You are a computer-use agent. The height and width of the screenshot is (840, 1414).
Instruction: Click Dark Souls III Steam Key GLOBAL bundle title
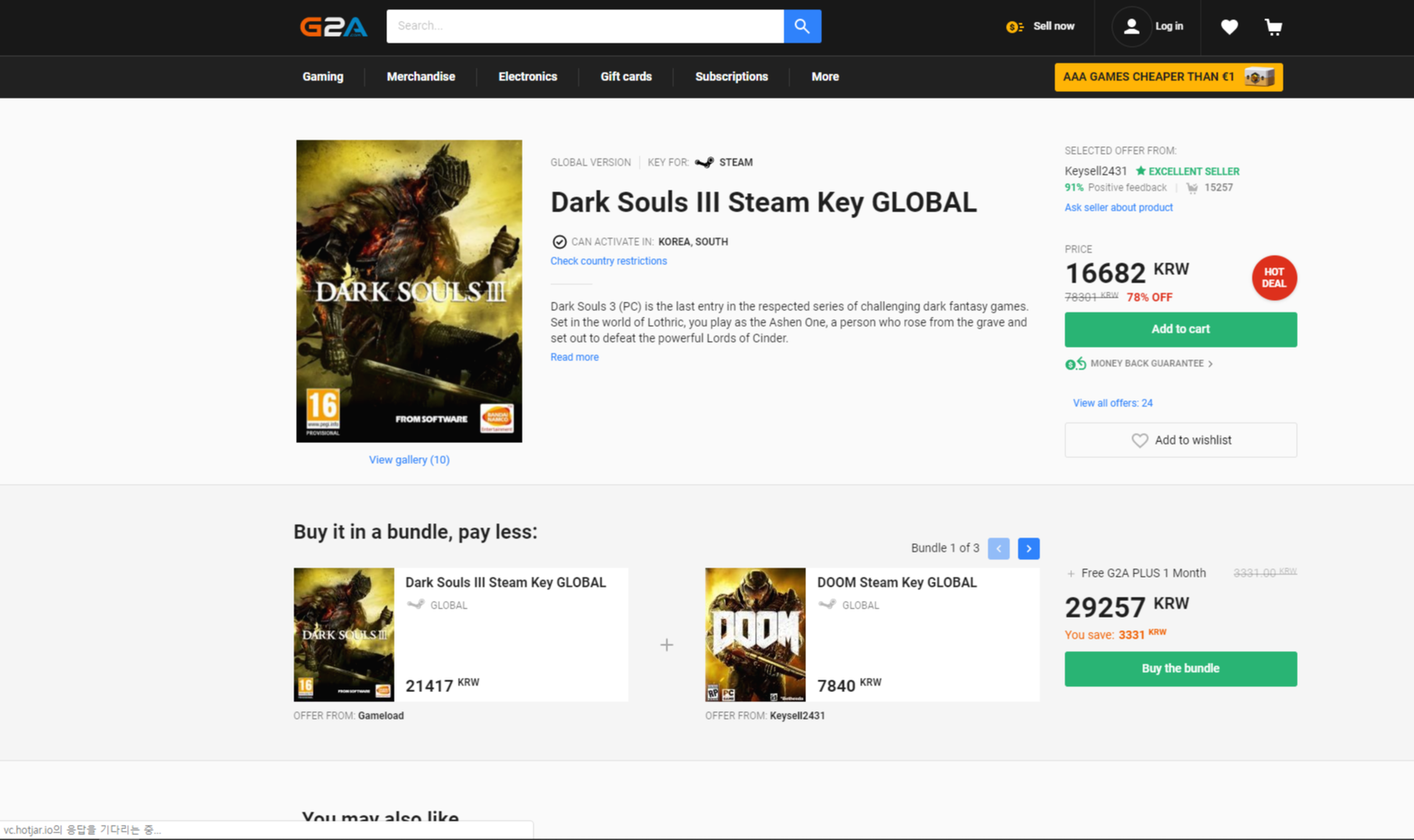coord(506,583)
